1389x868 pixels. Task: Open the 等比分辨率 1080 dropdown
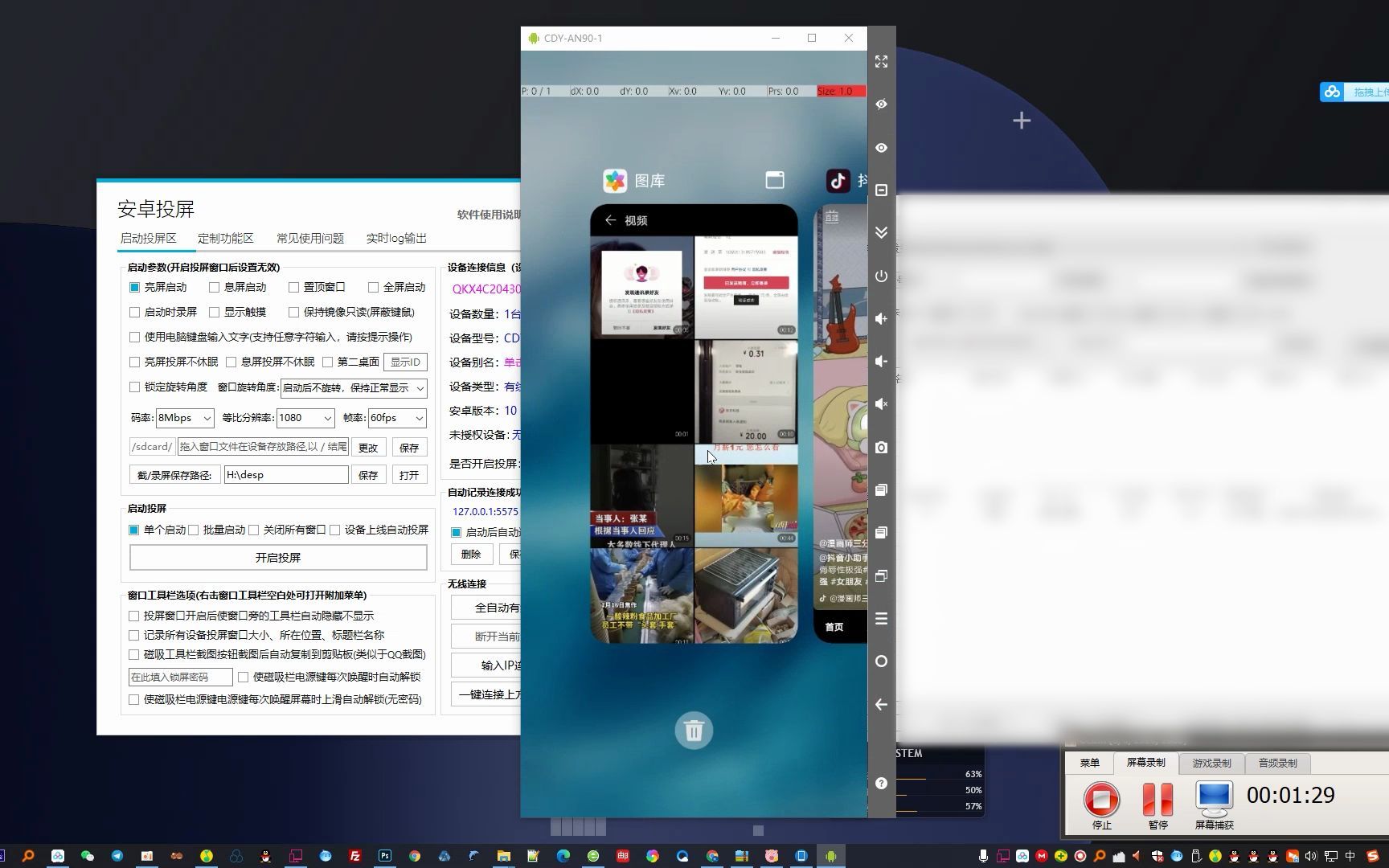[305, 418]
